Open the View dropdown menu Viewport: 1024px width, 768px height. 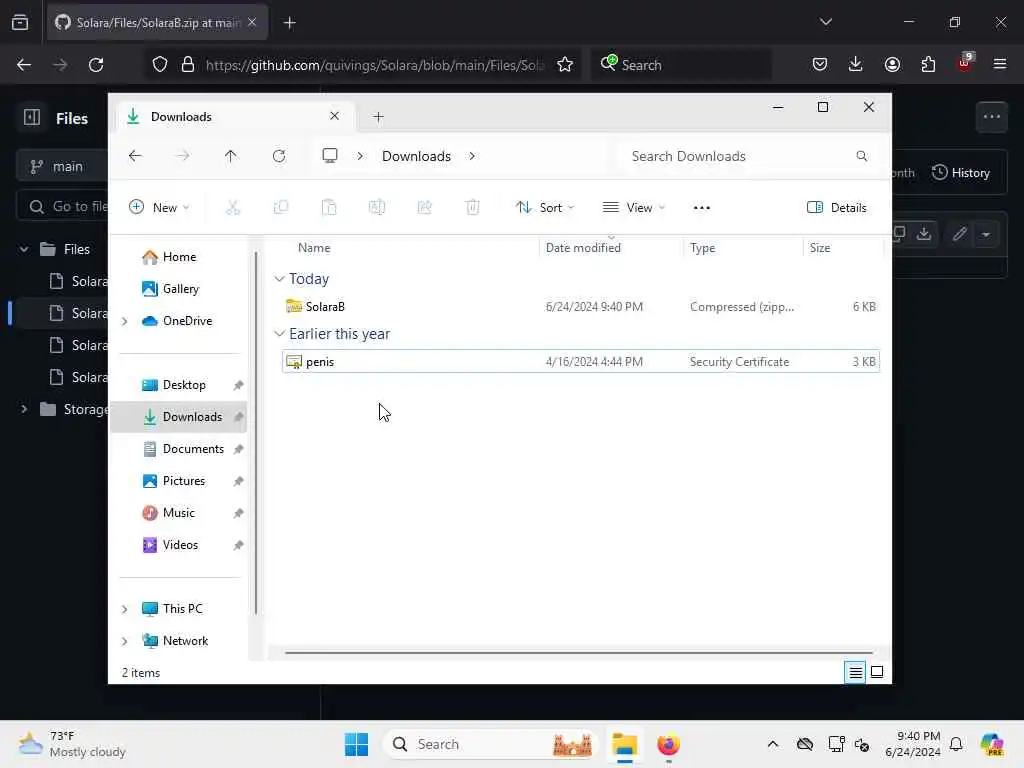(633, 208)
